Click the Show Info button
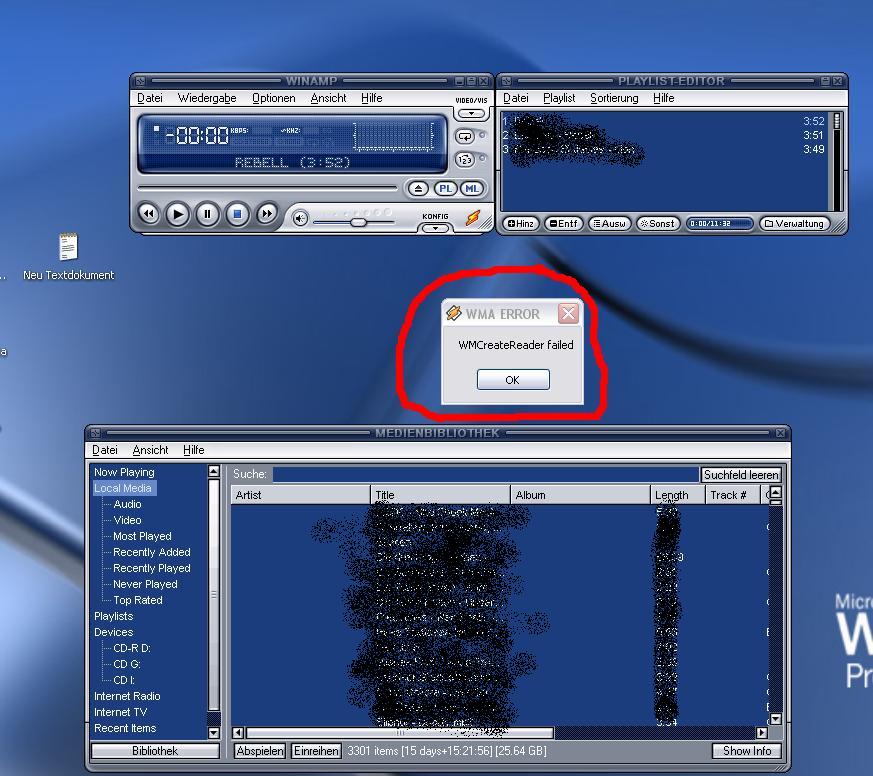Viewport: 873px width, 776px height. (x=747, y=751)
